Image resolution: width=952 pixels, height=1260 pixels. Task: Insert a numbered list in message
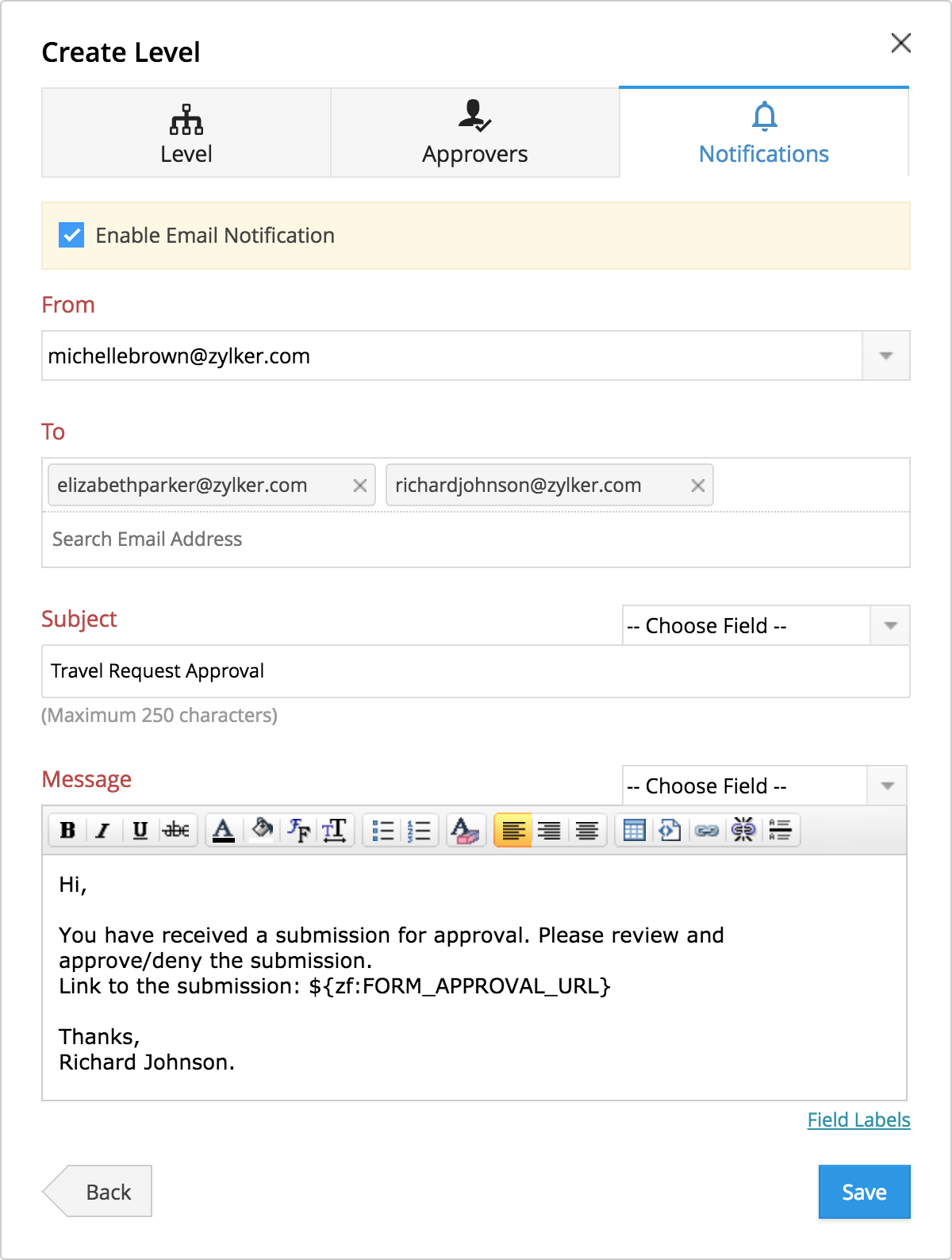[419, 830]
